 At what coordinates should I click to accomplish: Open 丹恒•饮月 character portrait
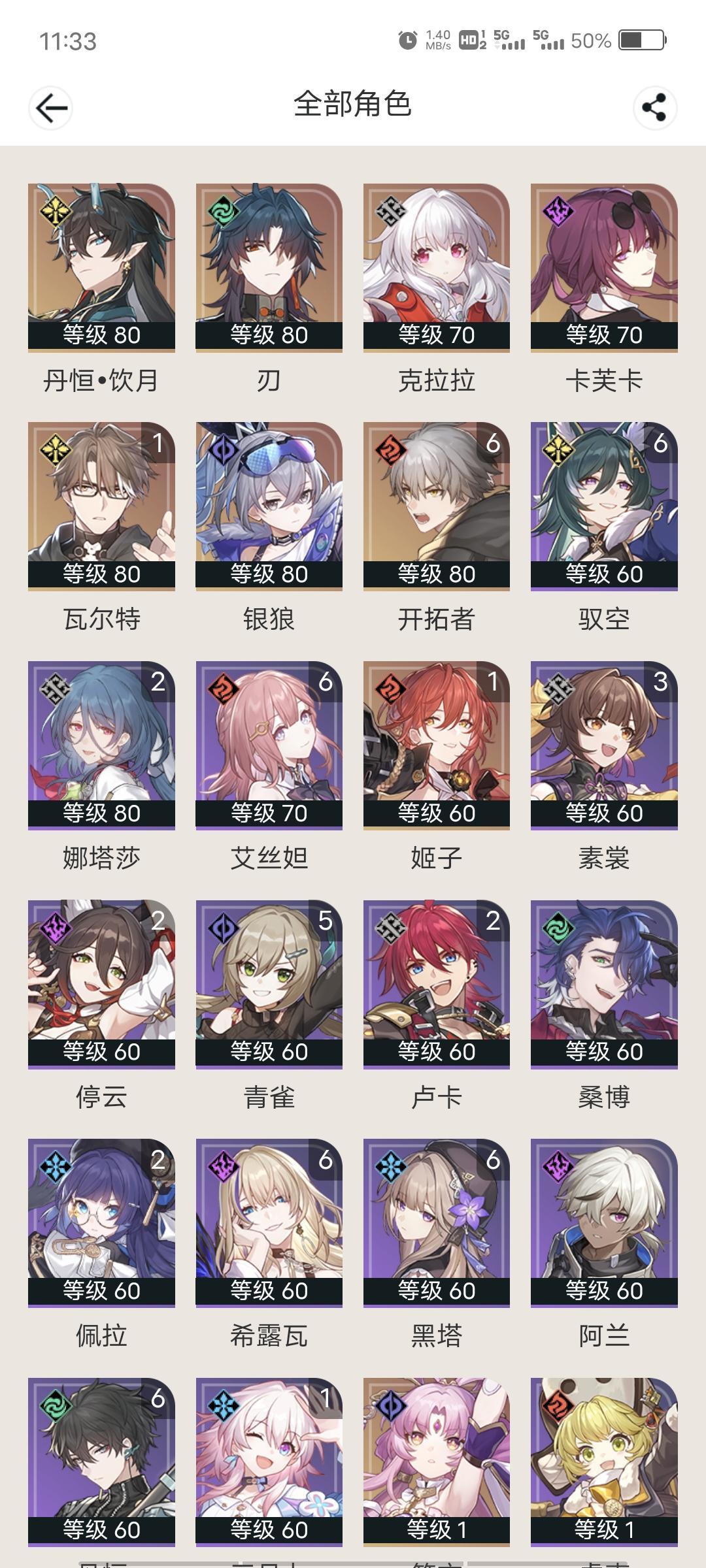click(101, 268)
